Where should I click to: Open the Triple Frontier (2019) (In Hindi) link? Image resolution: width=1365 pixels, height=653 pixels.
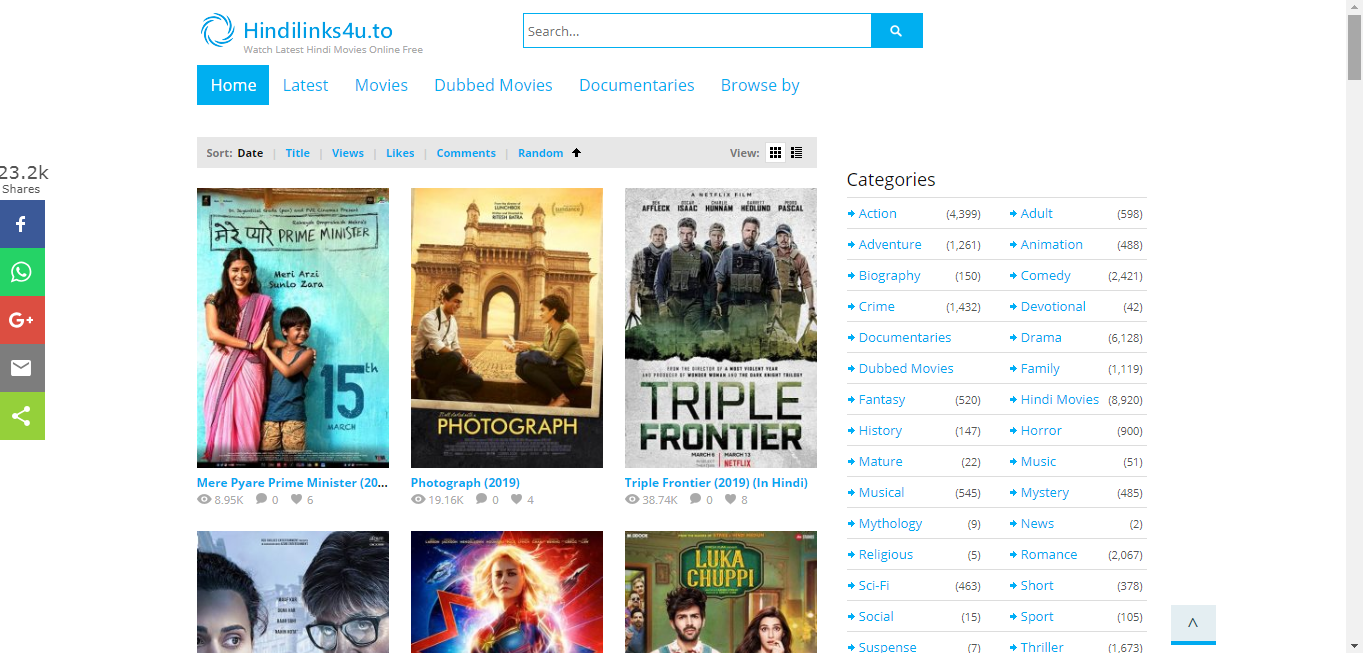coord(716,482)
